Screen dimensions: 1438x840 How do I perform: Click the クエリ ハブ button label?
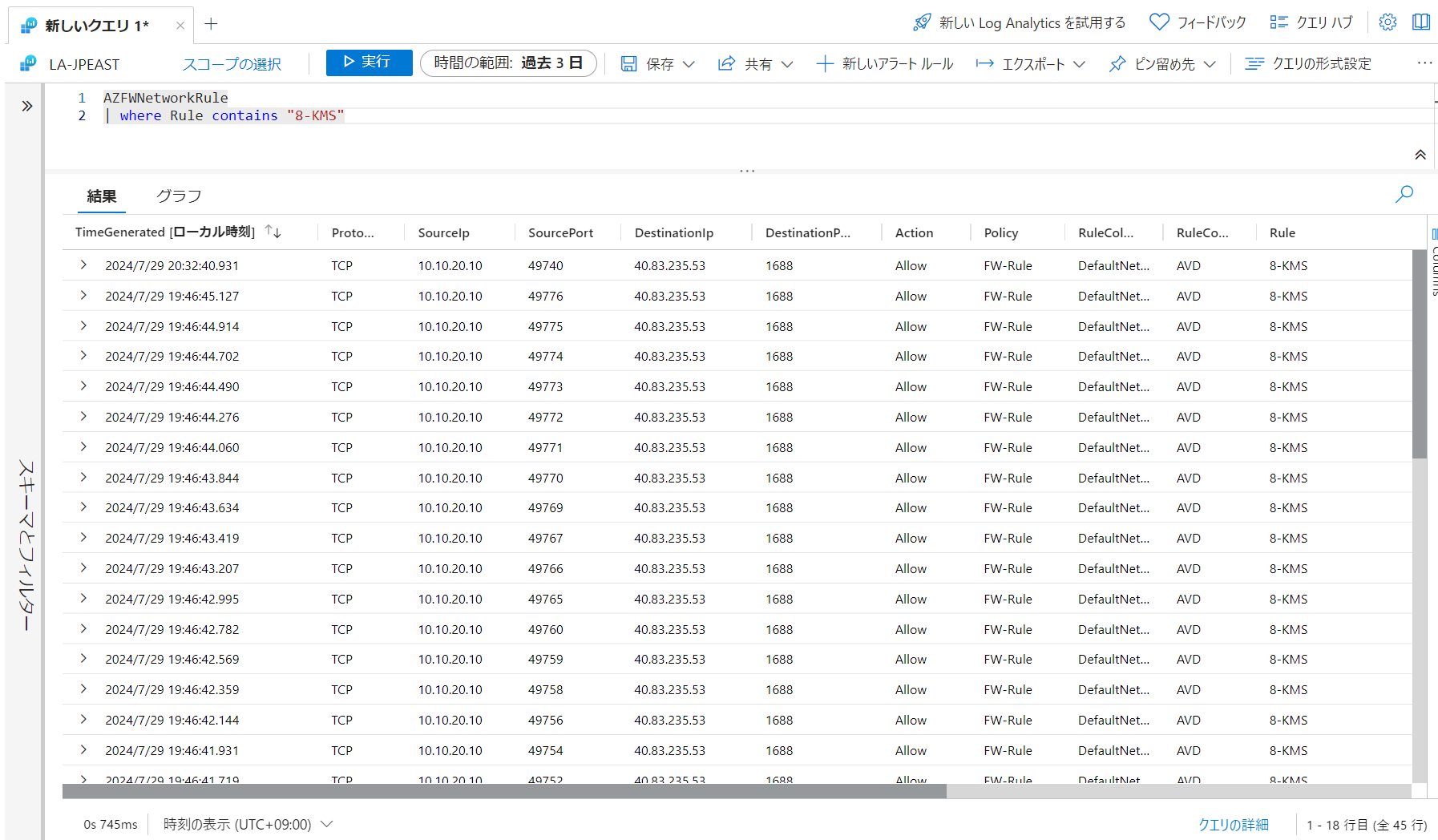pyautogui.click(x=1324, y=22)
